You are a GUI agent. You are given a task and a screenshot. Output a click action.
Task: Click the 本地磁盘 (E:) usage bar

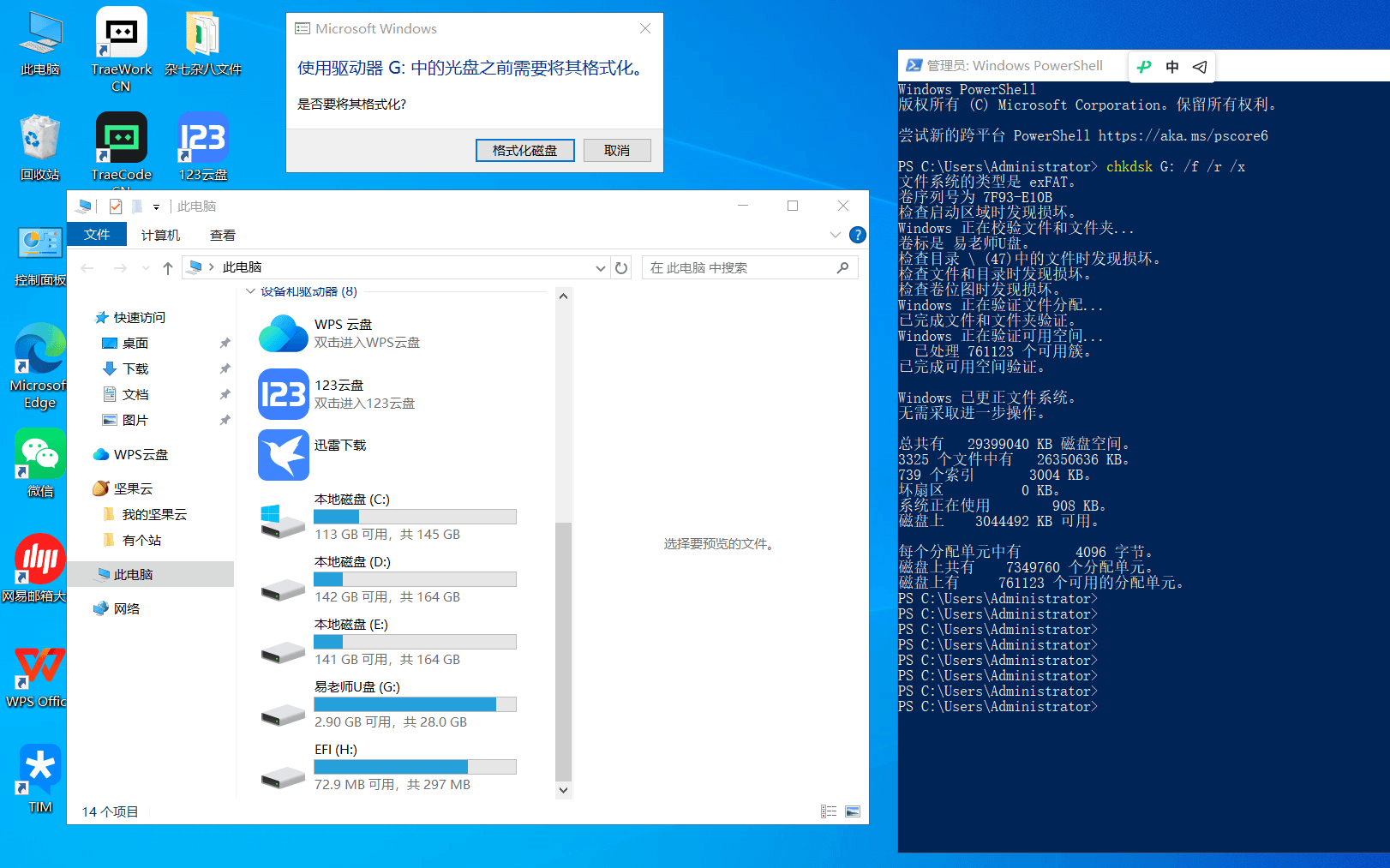(415, 642)
